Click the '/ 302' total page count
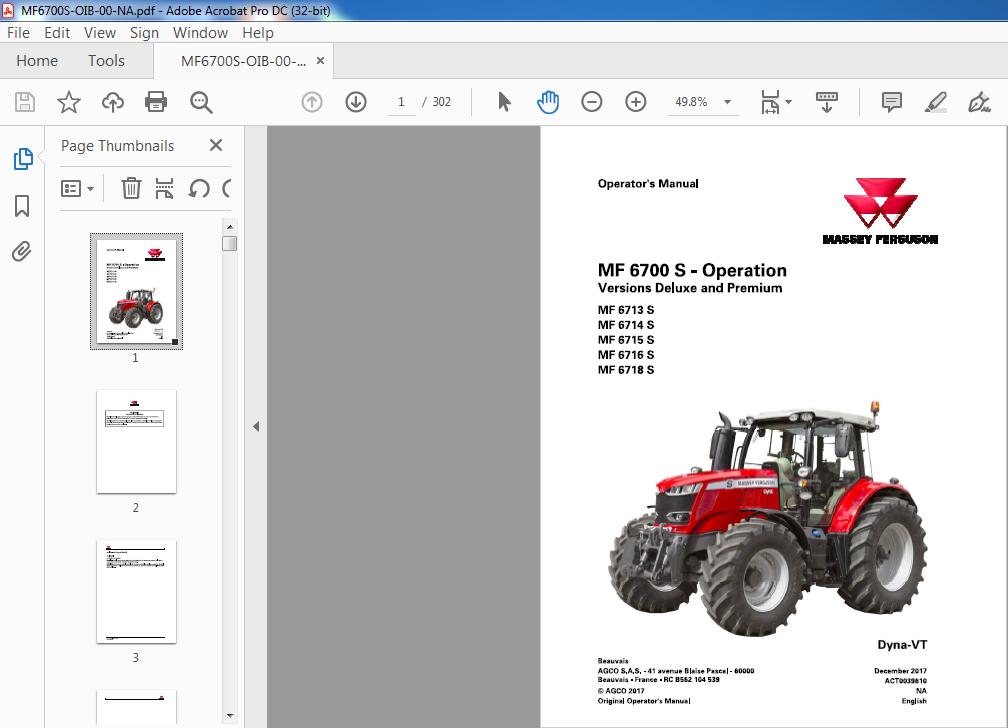This screenshot has height=728, width=1008. [436, 102]
